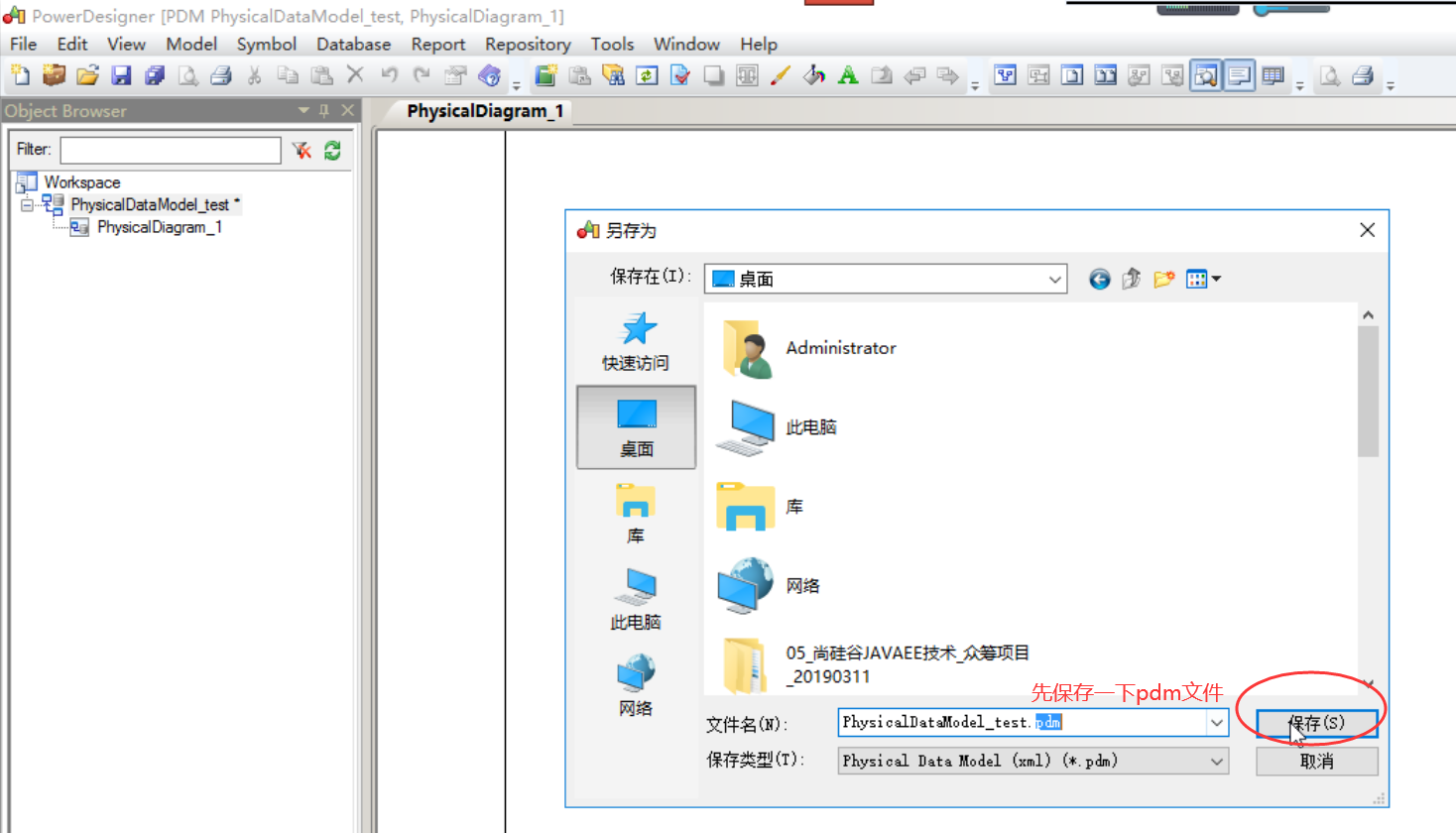Click the 取消 cancel button
The image size is (1456, 833).
coord(1316,762)
